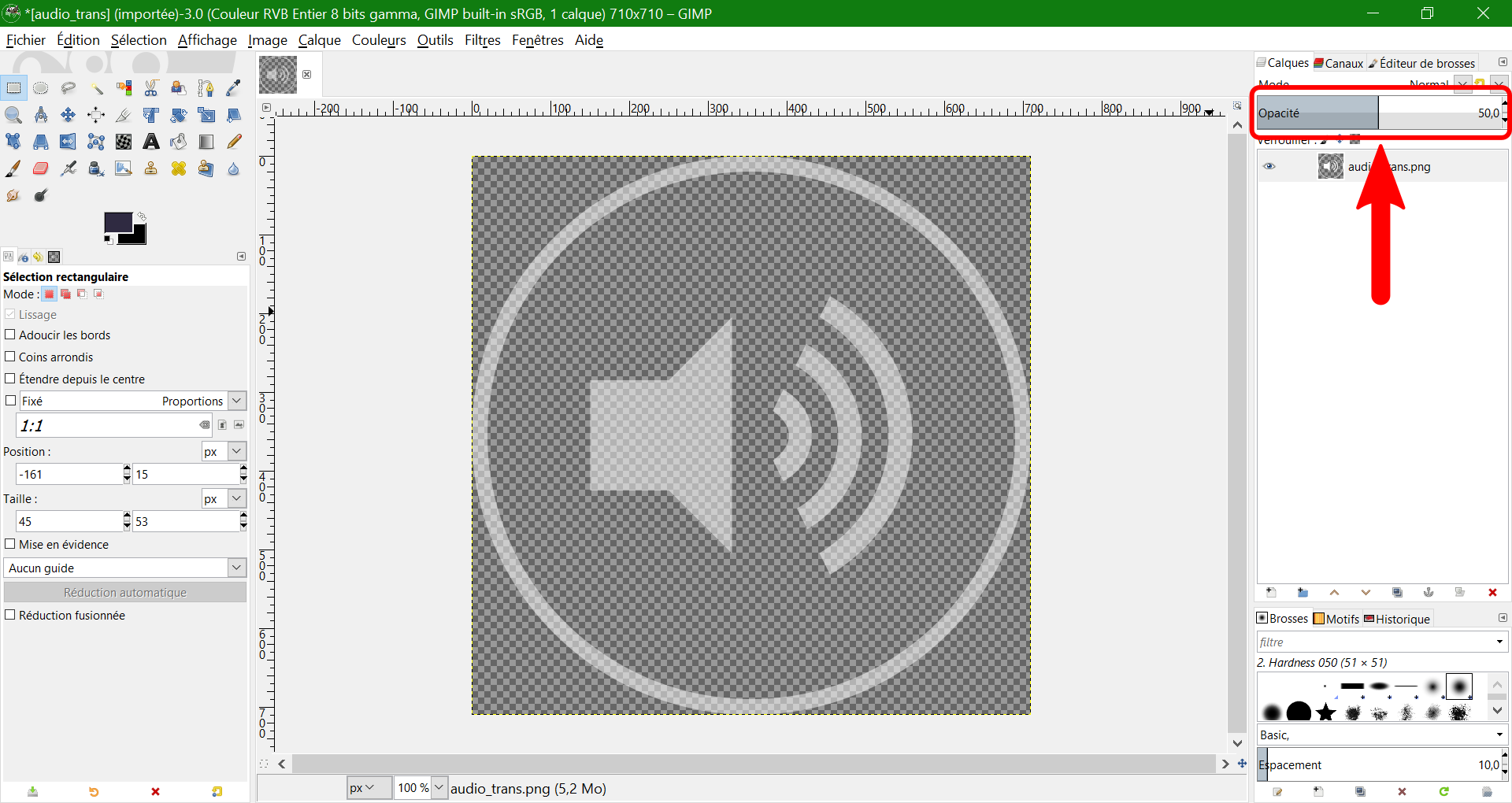1512x803 pixels.
Task: Swap foreground and background colors
Action: (142, 216)
